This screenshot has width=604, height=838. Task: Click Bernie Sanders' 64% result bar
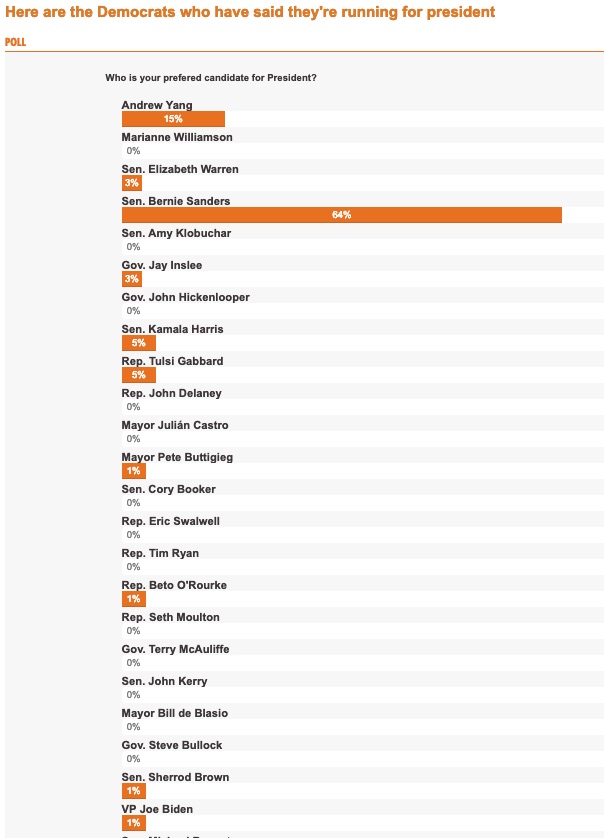click(341, 215)
